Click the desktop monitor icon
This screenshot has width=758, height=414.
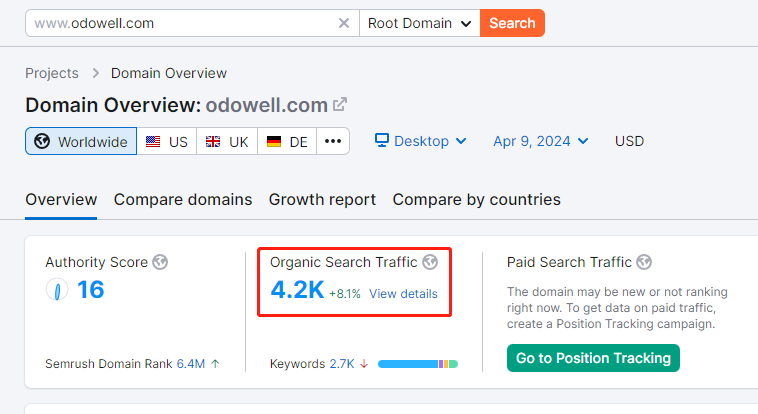(x=382, y=140)
